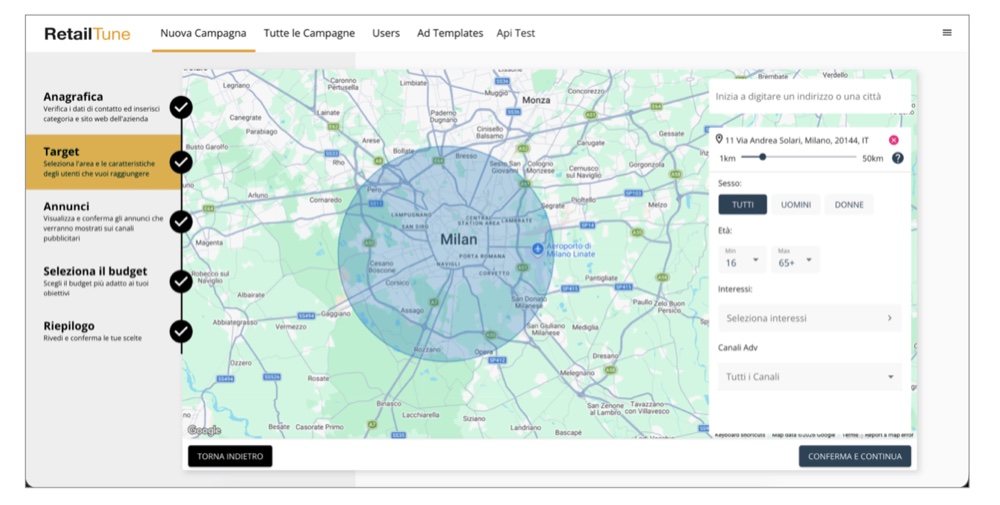The height and width of the screenshot is (505, 1000).
Task: Select UOMINI gender option
Action: tap(796, 205)
